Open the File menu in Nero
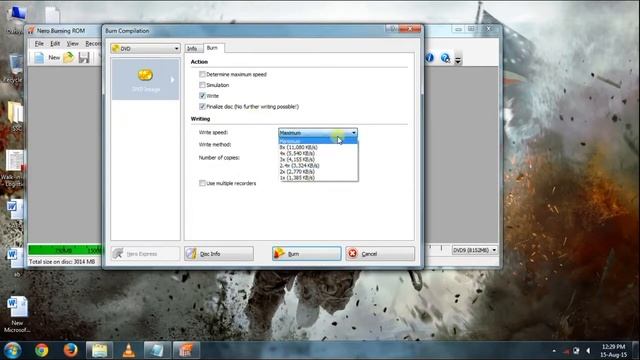 pos(39,43)
